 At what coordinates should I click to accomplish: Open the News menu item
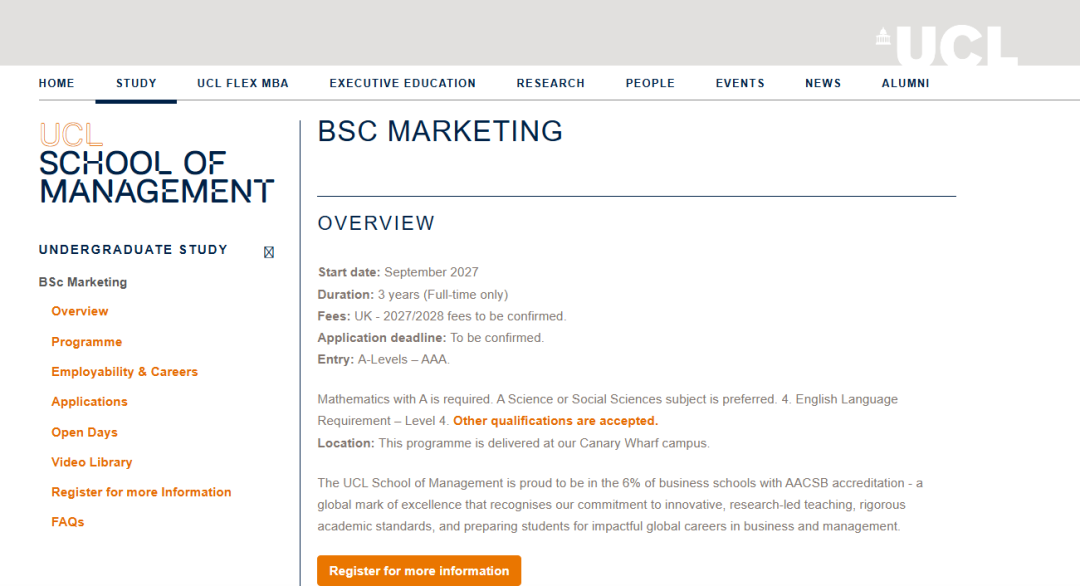tap(823, 83)
